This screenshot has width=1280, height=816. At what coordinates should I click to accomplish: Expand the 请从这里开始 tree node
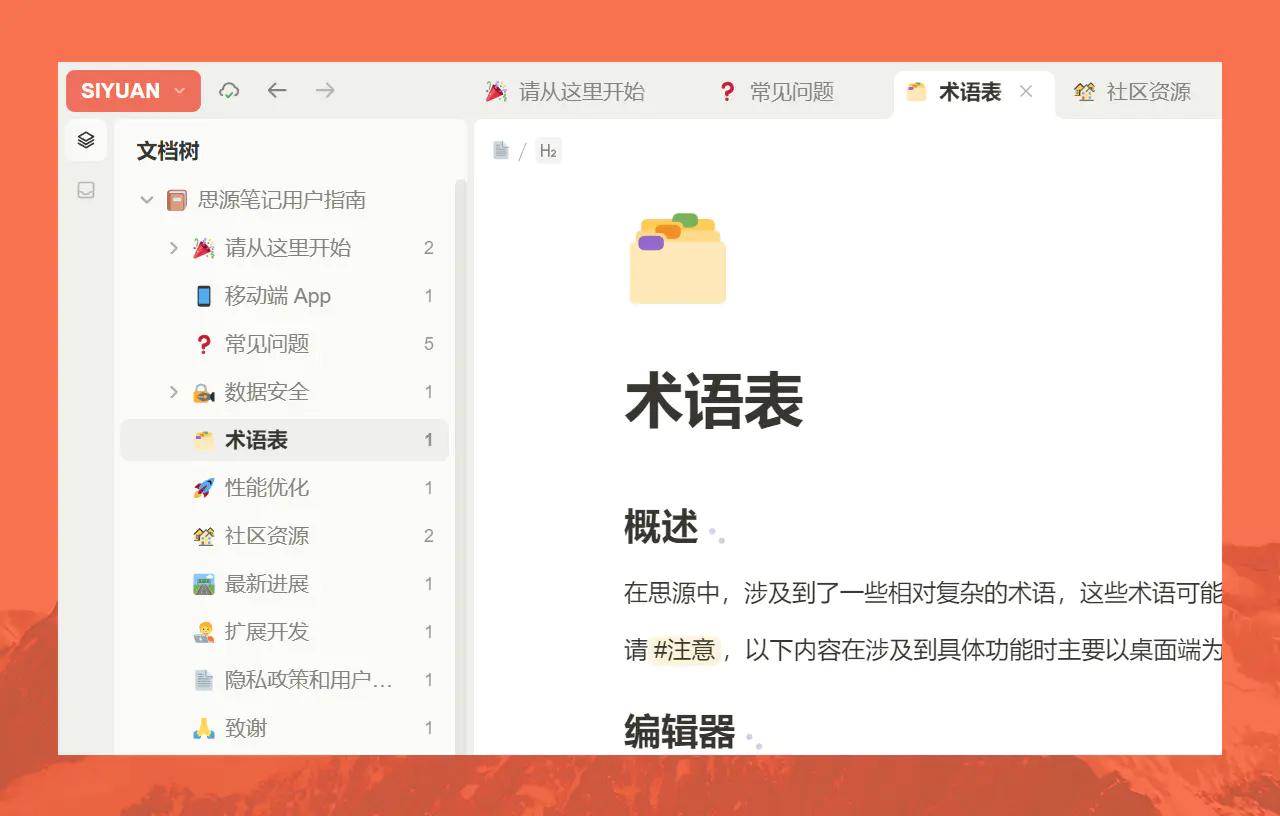pos(174,248)
